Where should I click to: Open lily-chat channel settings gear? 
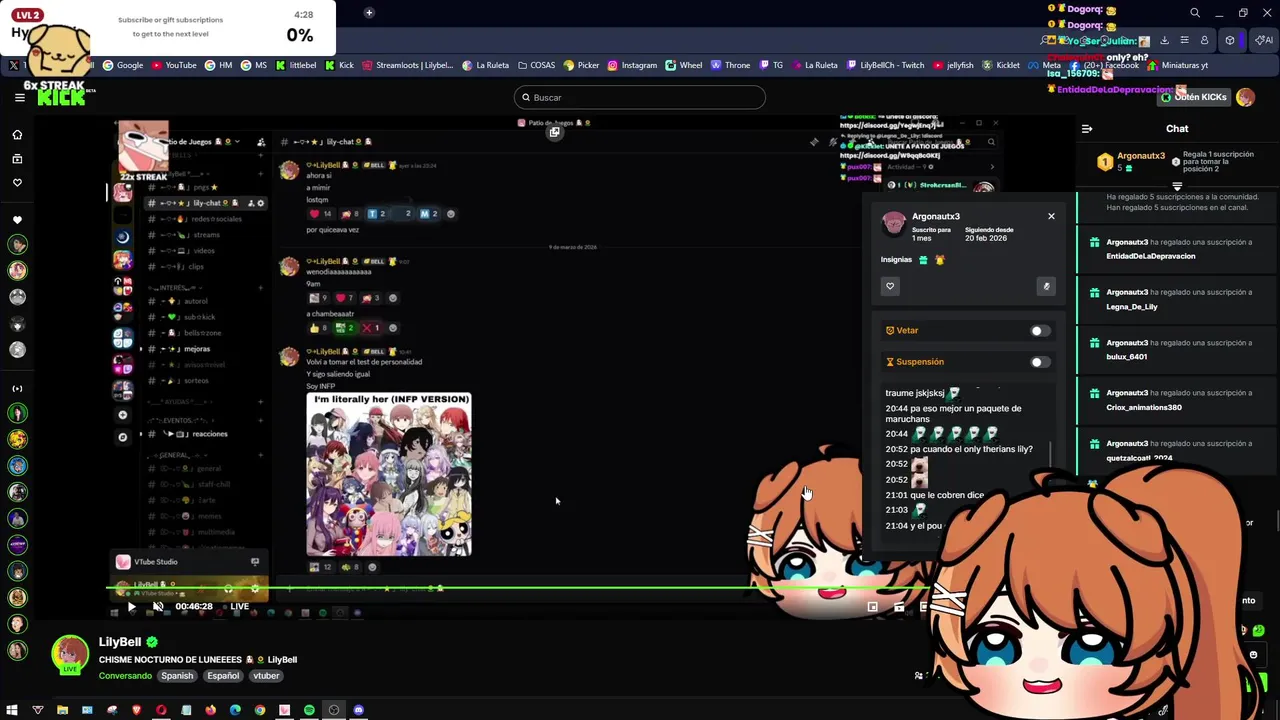[261, 203]
